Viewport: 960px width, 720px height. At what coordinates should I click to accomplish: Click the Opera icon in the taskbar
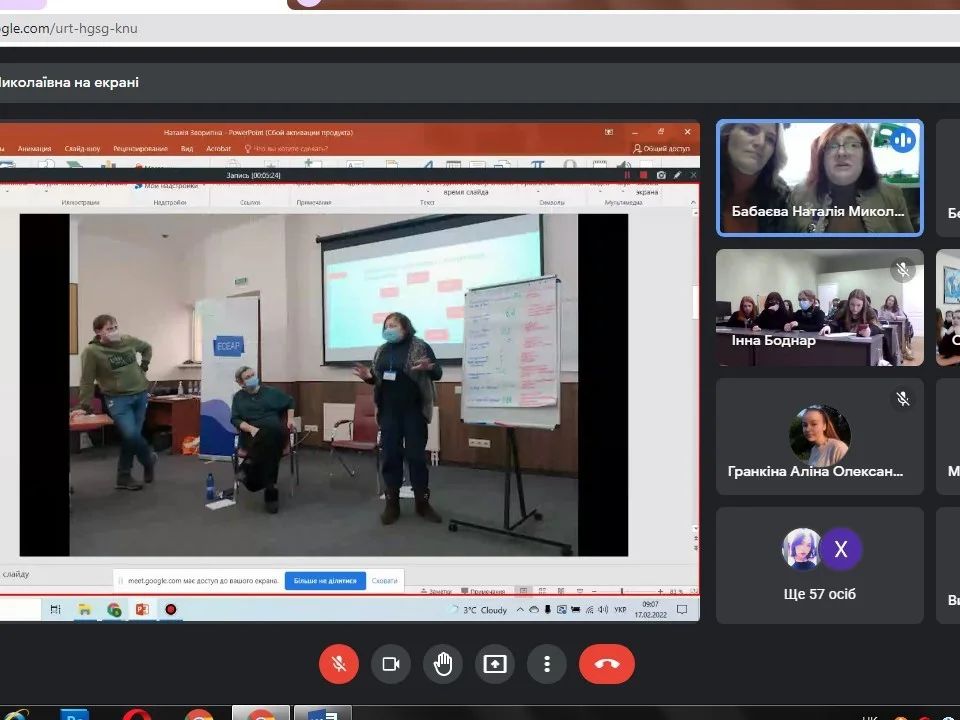(137, 715)
